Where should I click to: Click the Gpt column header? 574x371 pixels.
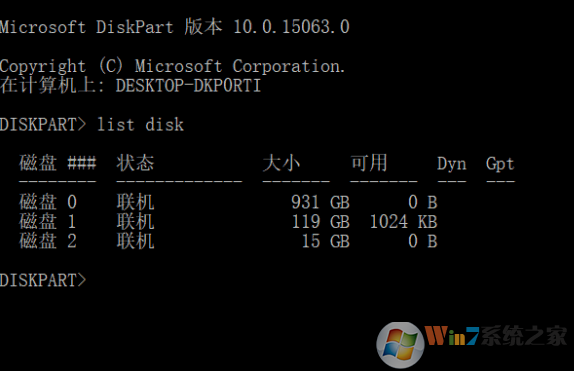(x=500, y=164)
